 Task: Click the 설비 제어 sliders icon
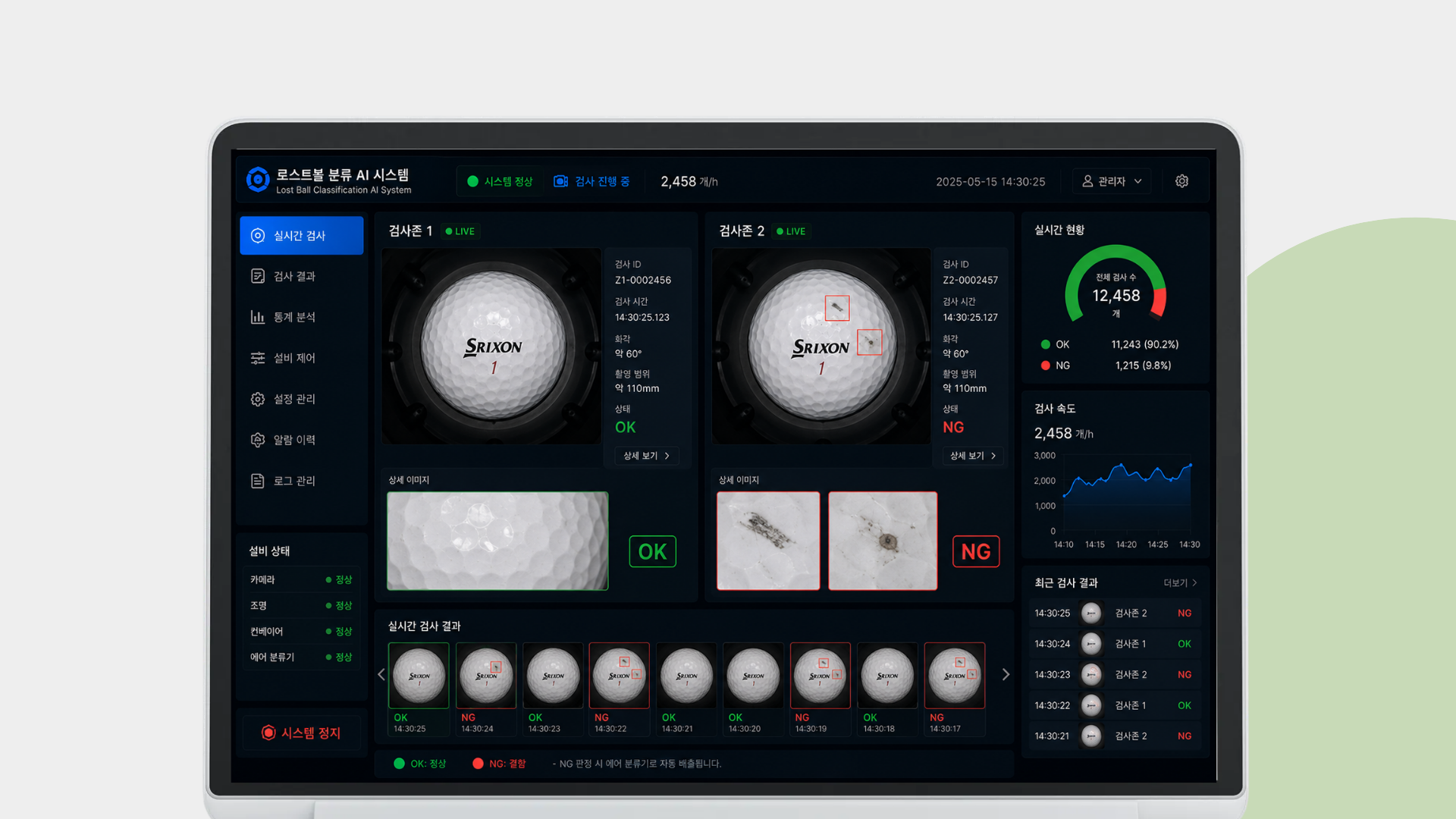(x=258, y=358)
